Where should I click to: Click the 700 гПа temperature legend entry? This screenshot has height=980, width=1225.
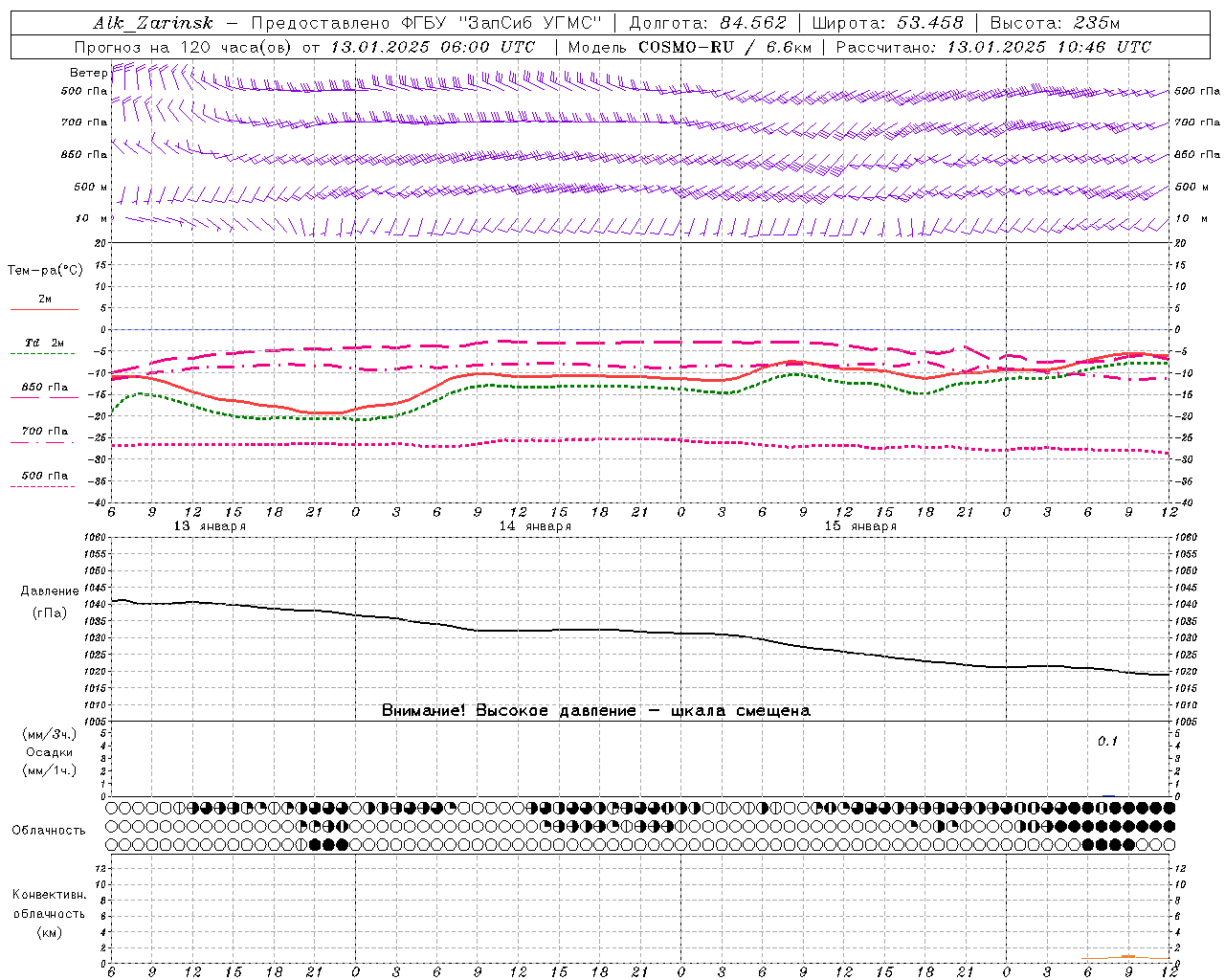point(45,432)
